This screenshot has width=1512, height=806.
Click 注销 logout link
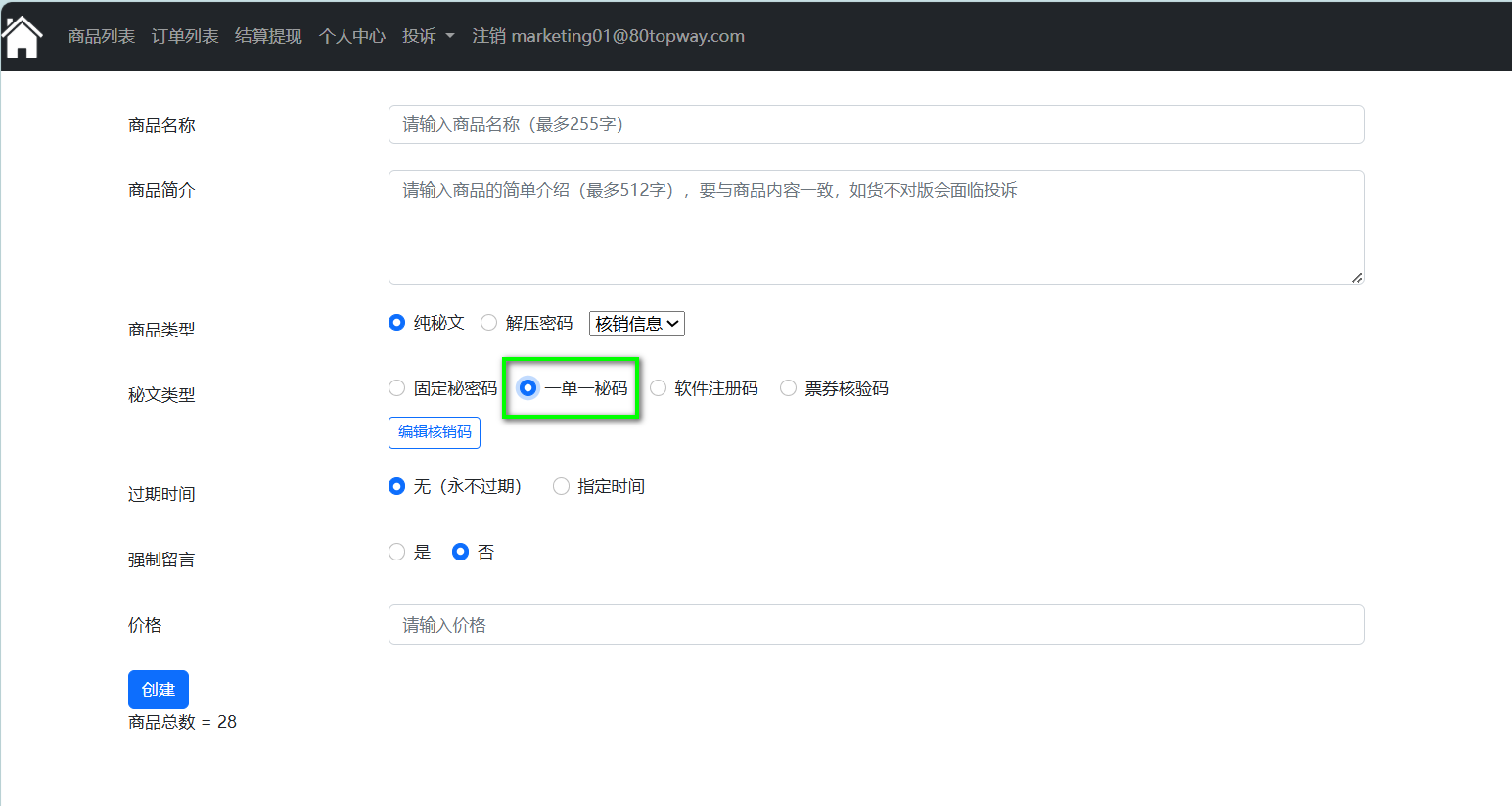[x=608, y=36]
